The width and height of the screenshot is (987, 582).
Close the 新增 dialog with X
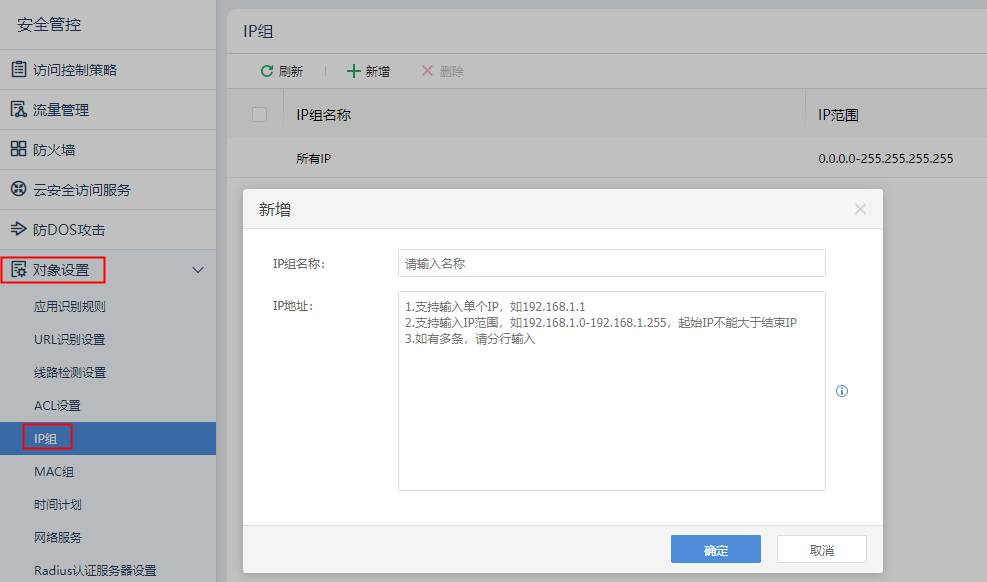coord(860,209)
